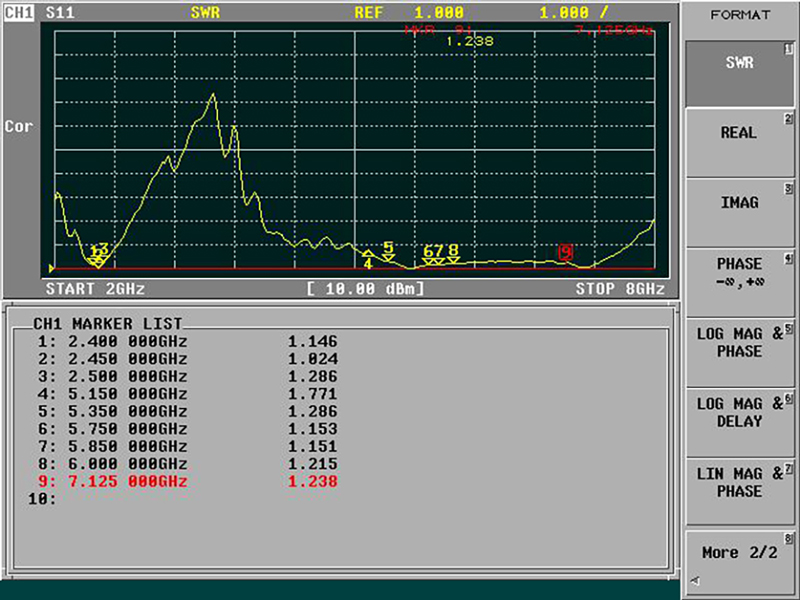Select LIN MAG & PHASE softkey
Image resolution: width=800 pixels, height=600 pixels.
(739, 492)
